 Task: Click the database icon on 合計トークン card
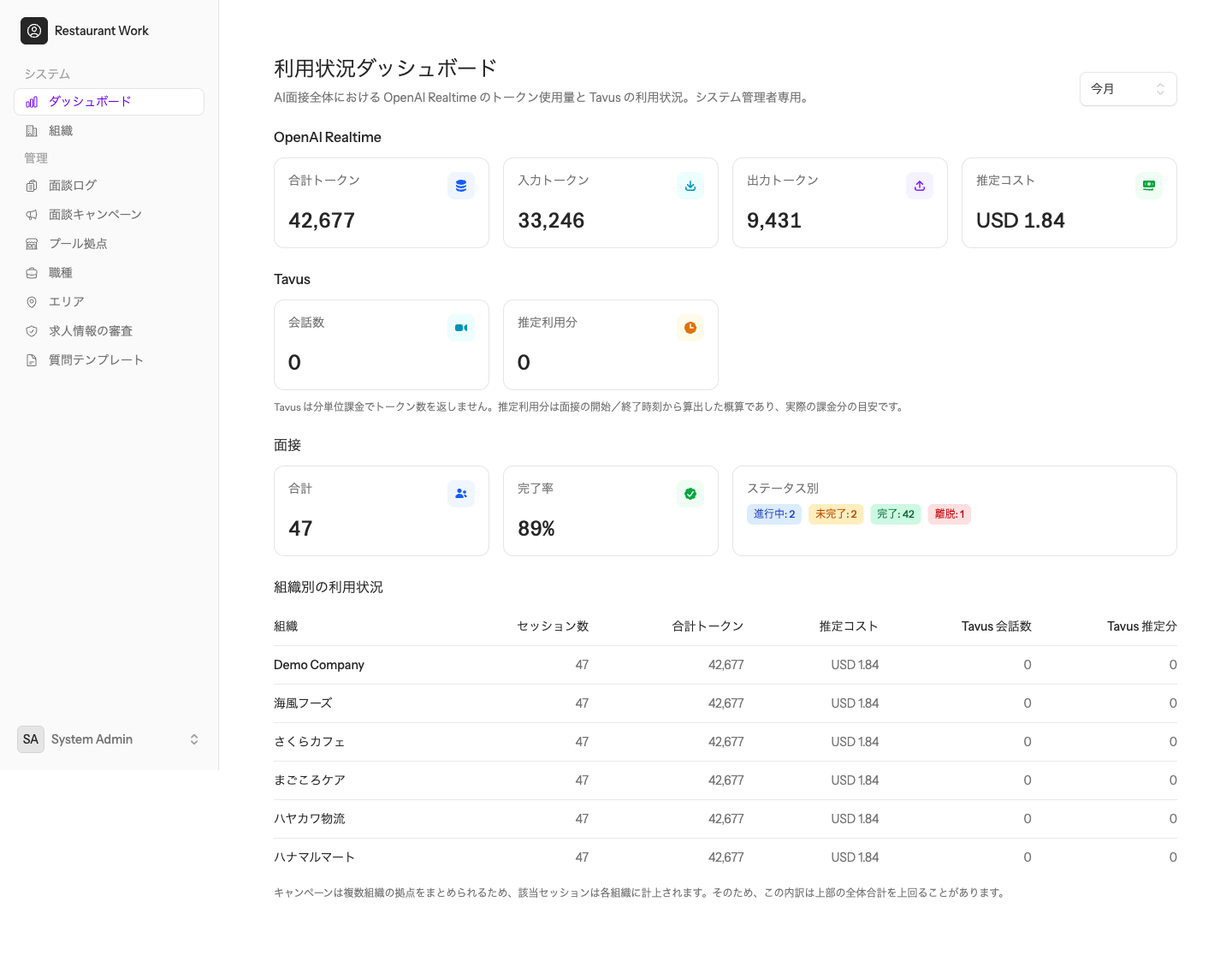click(461, 186)
